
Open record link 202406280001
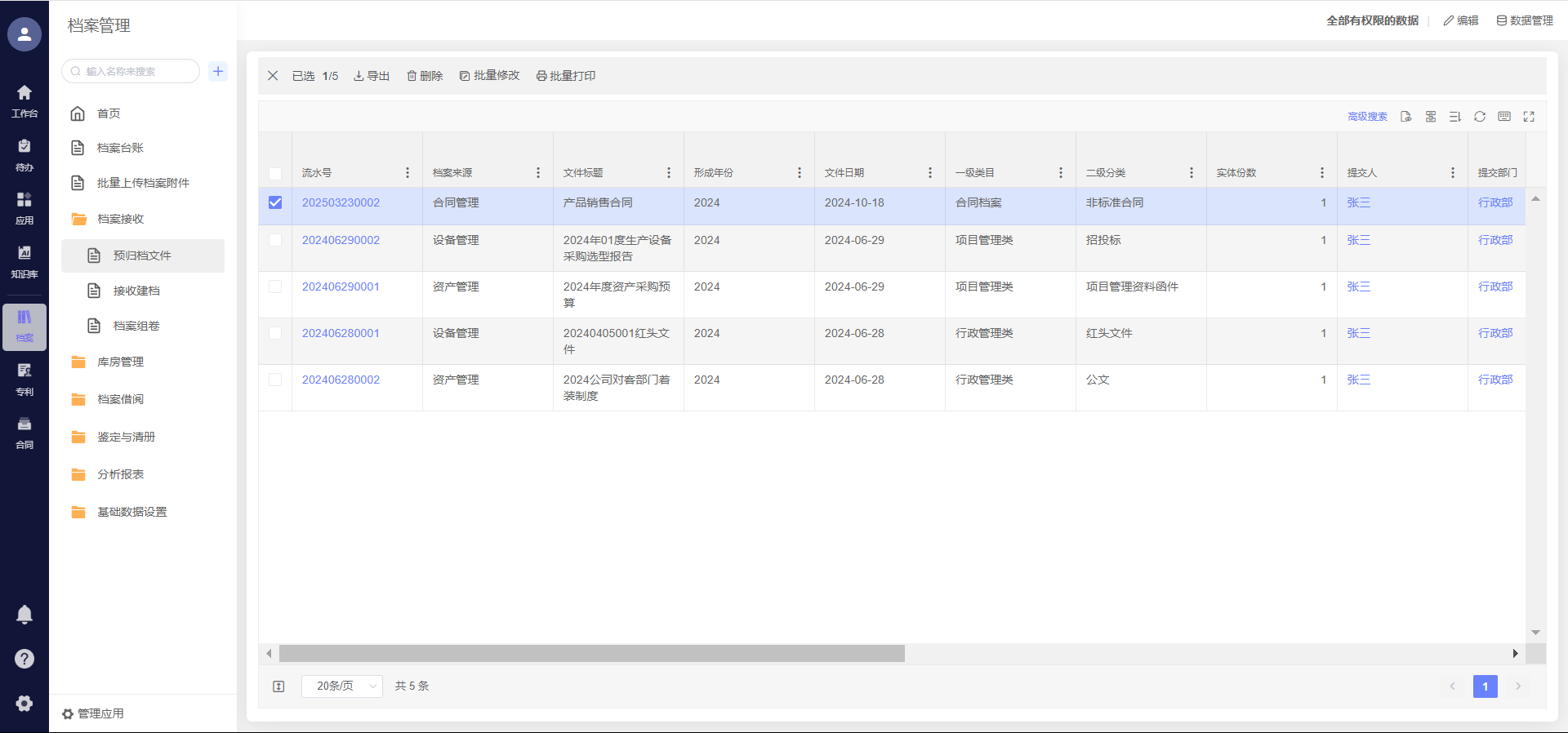click(x=341, y=333)
